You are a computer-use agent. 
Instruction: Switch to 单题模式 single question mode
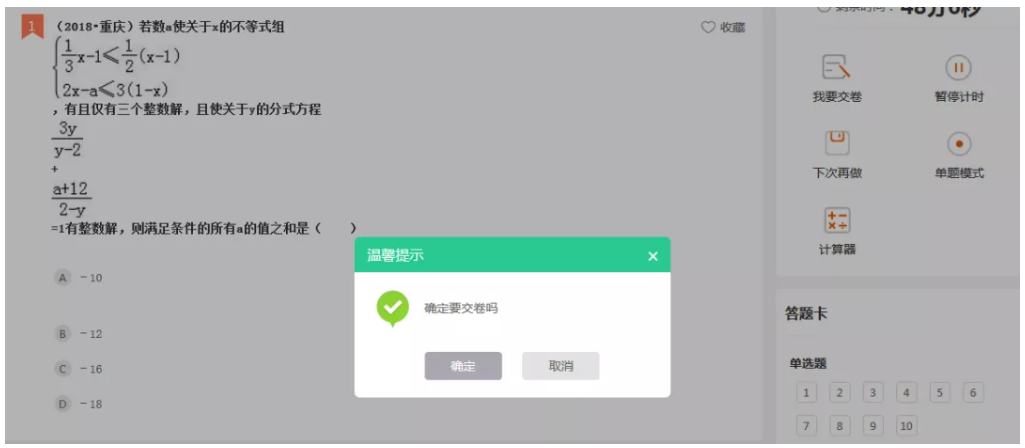958,144
